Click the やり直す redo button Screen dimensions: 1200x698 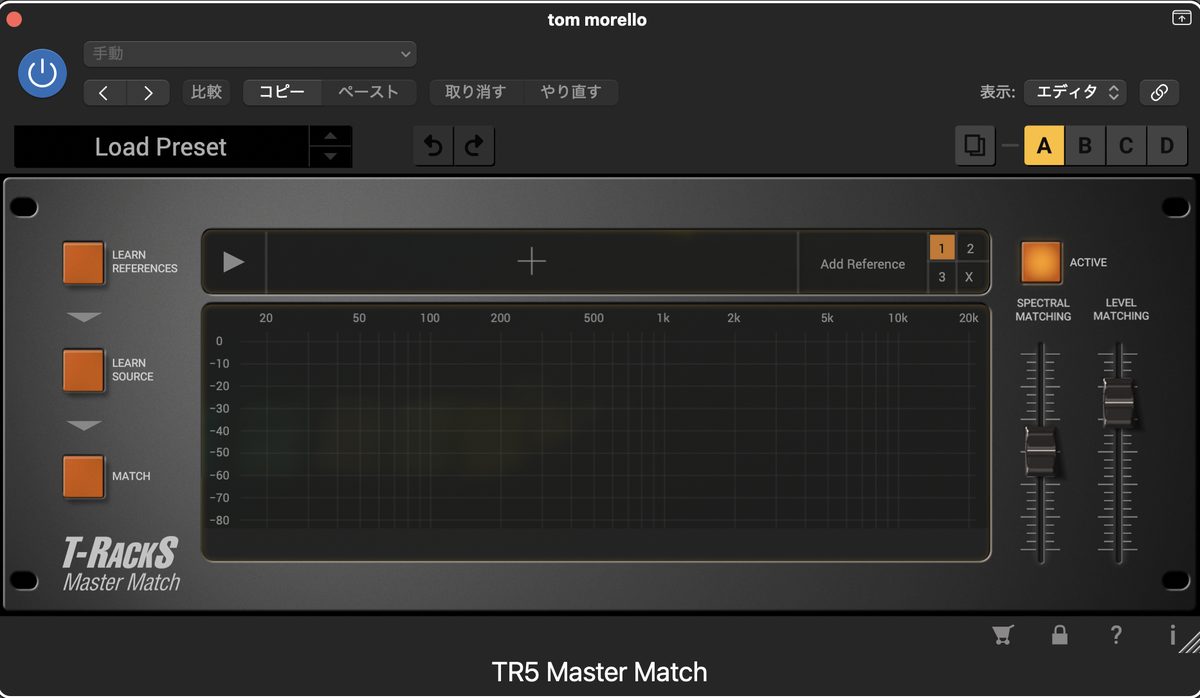571,92
